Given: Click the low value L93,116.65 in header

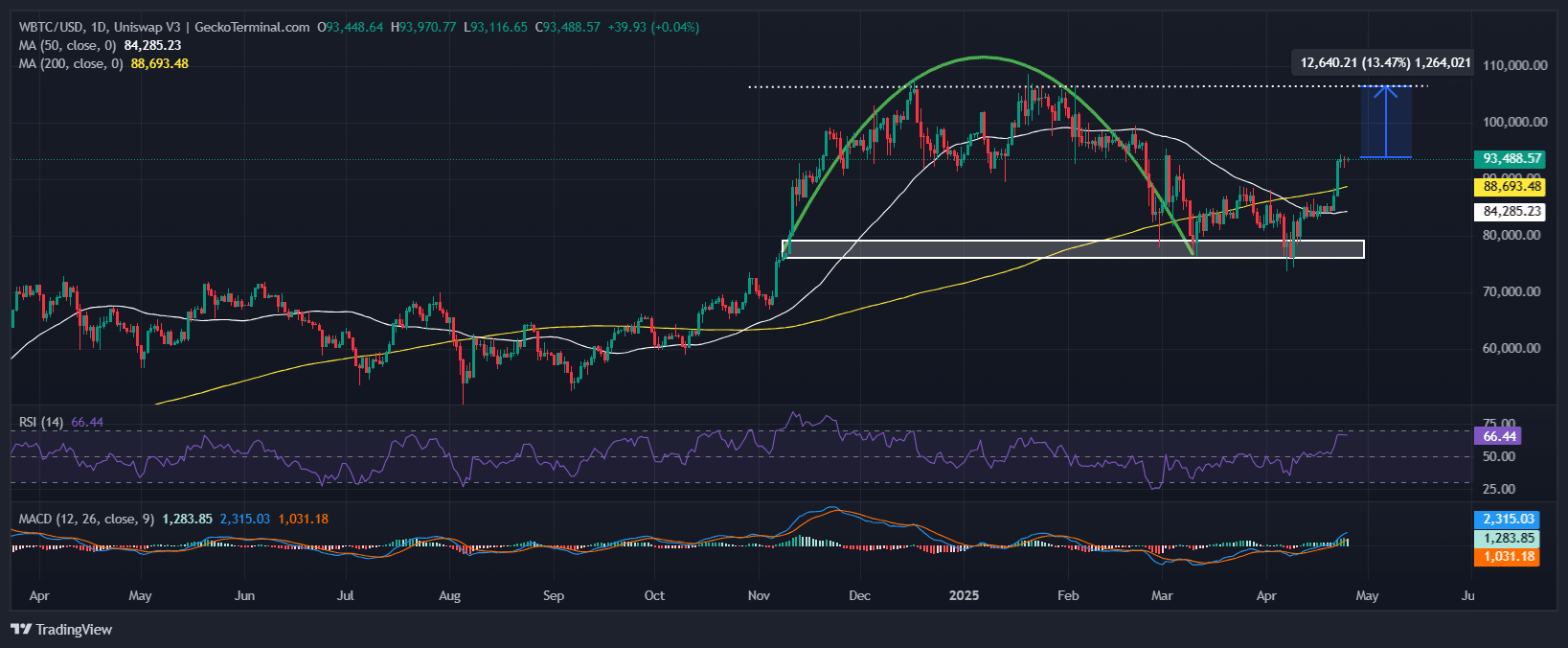Looking at the screenshot, I should tap(495, 27).
